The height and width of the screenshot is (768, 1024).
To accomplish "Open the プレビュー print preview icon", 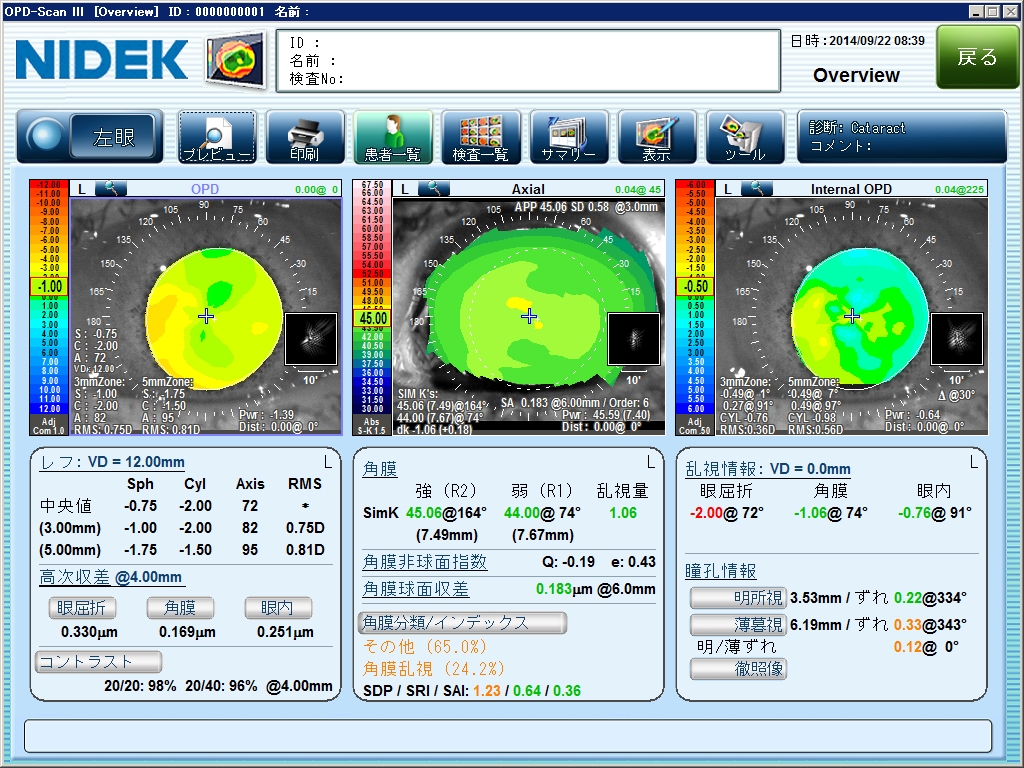I will (x=217, y=137).
